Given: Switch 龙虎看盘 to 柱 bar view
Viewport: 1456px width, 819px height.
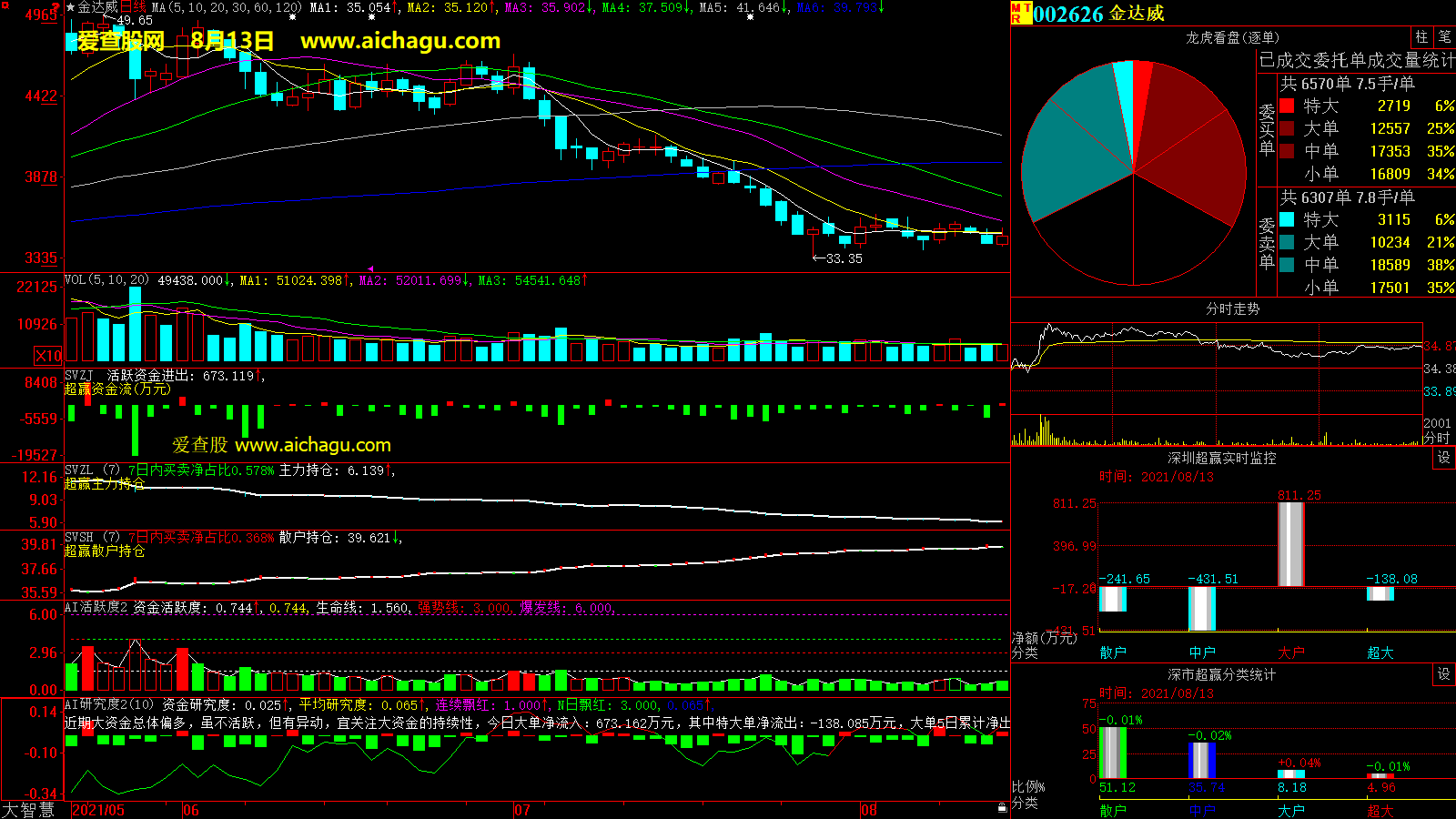Looking at the screenshot, I should pos(1421,36).
